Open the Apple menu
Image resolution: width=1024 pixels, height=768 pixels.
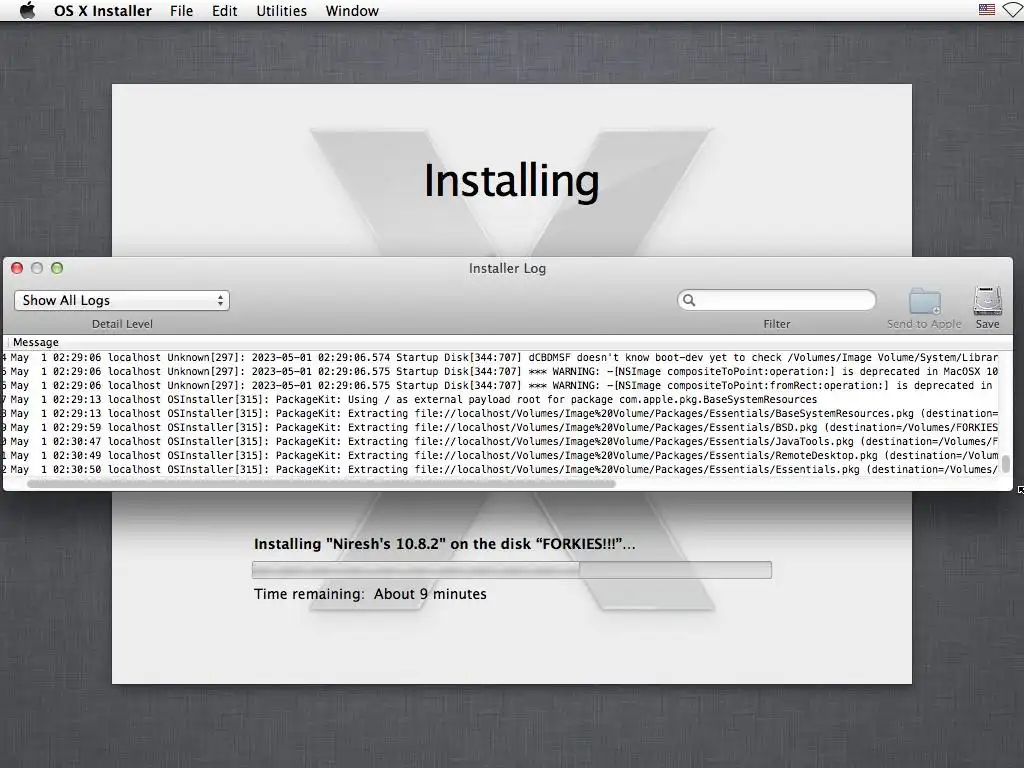tap(27, 10)
